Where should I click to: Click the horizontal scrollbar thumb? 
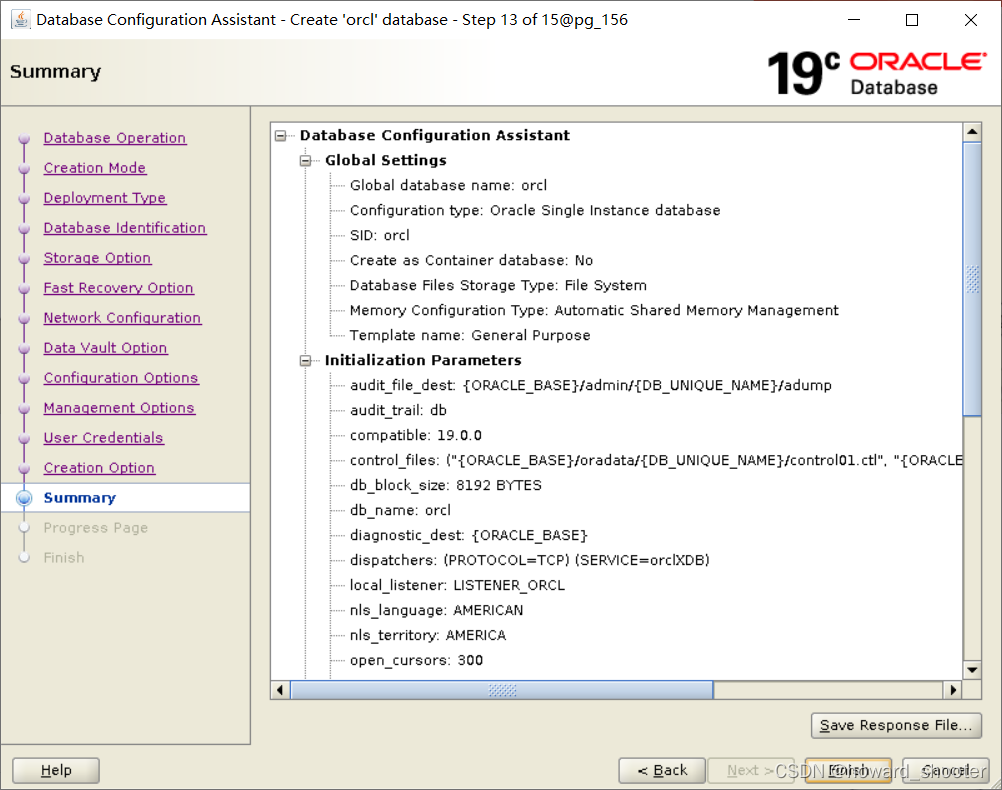point(502,690)
